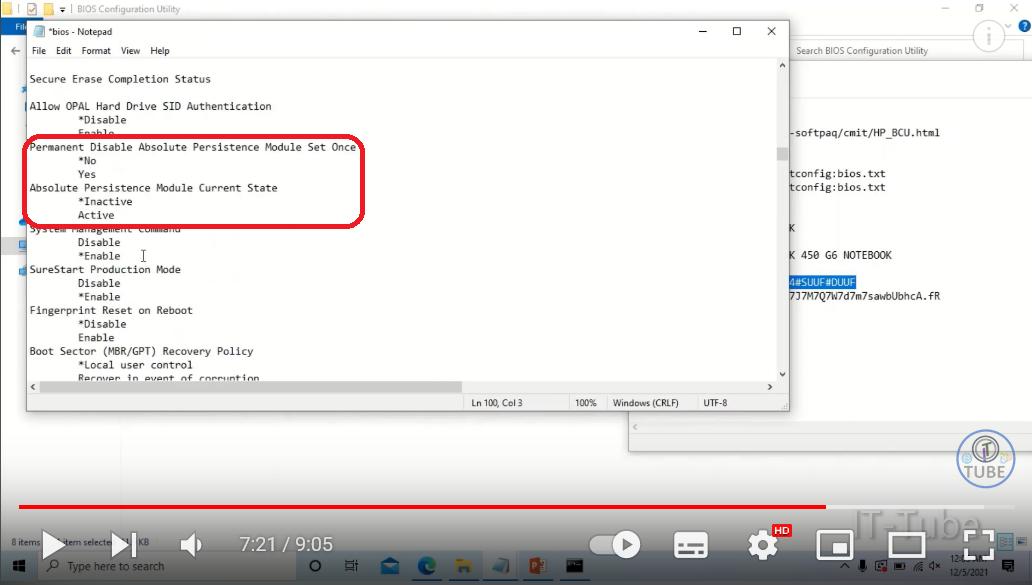Image resolution: width=1032 pixels, height=585 pixels.
Task: Play the paused video
Action: (x=54, y=544)
